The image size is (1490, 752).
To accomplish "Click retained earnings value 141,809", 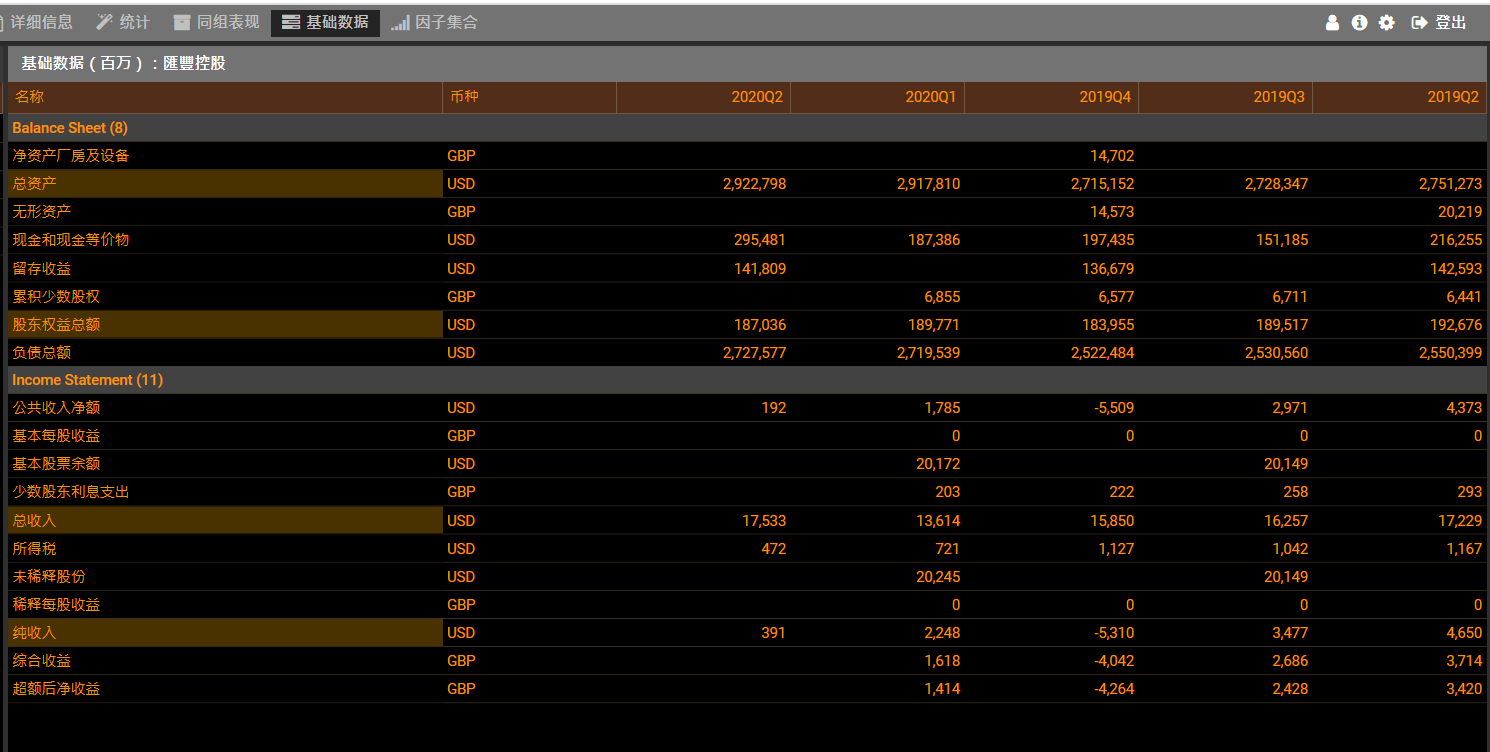I will point(760,269).
